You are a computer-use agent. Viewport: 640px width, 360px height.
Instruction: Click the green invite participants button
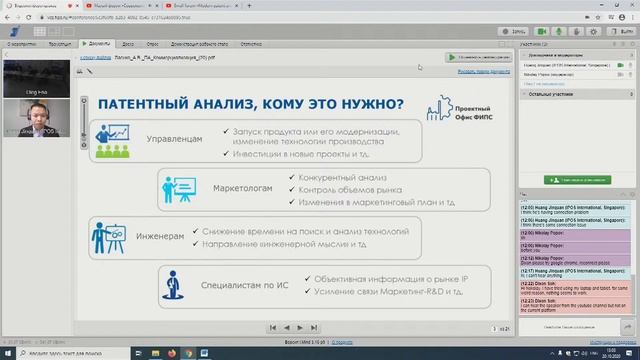click(x=578, y=180)
